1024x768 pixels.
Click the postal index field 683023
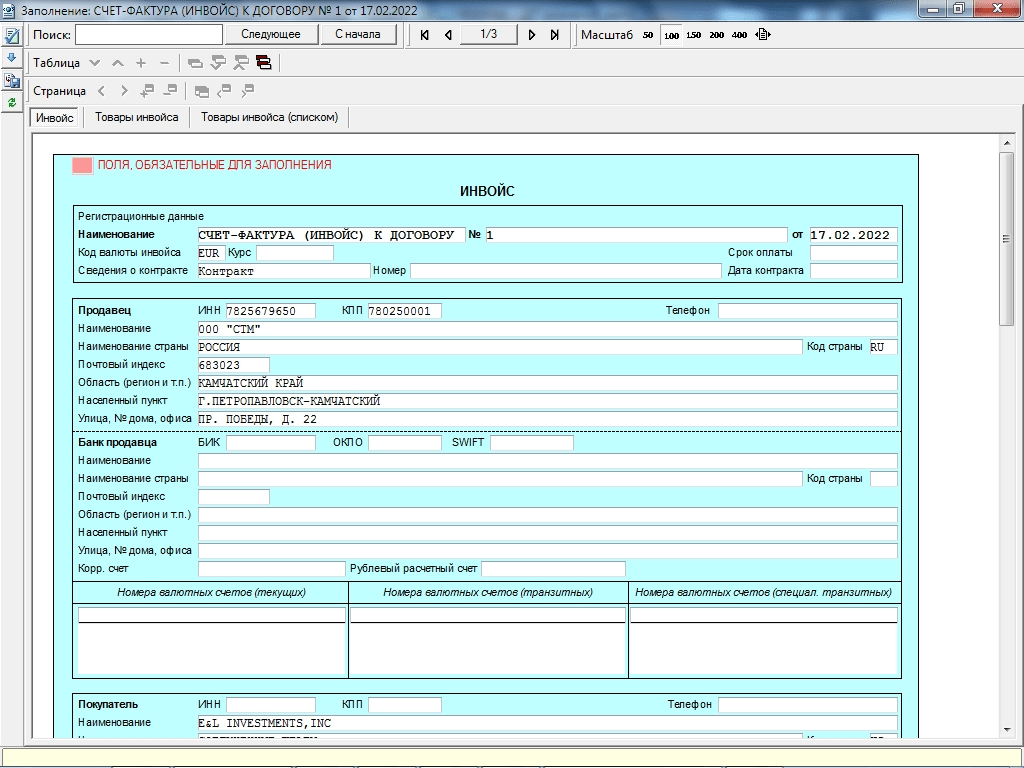click(234, 365)
